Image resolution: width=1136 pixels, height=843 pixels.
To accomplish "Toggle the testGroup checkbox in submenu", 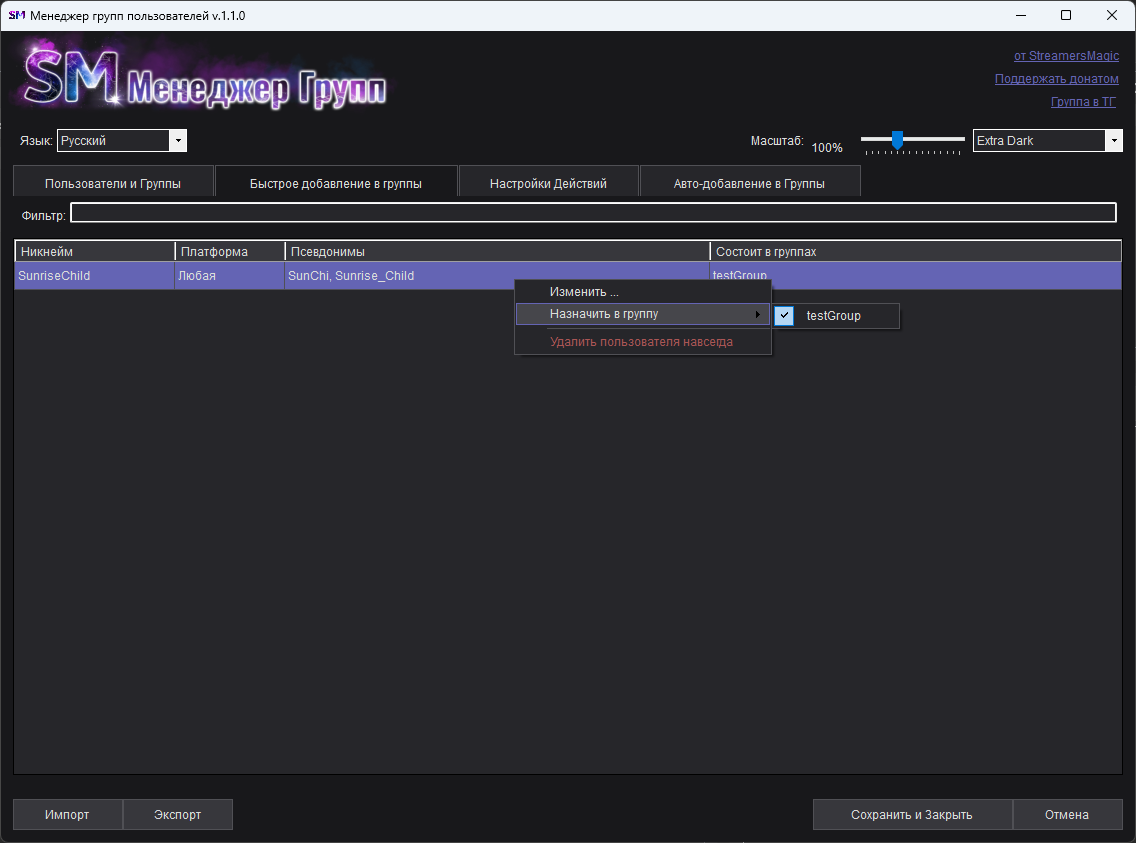I will pos(785,315).
